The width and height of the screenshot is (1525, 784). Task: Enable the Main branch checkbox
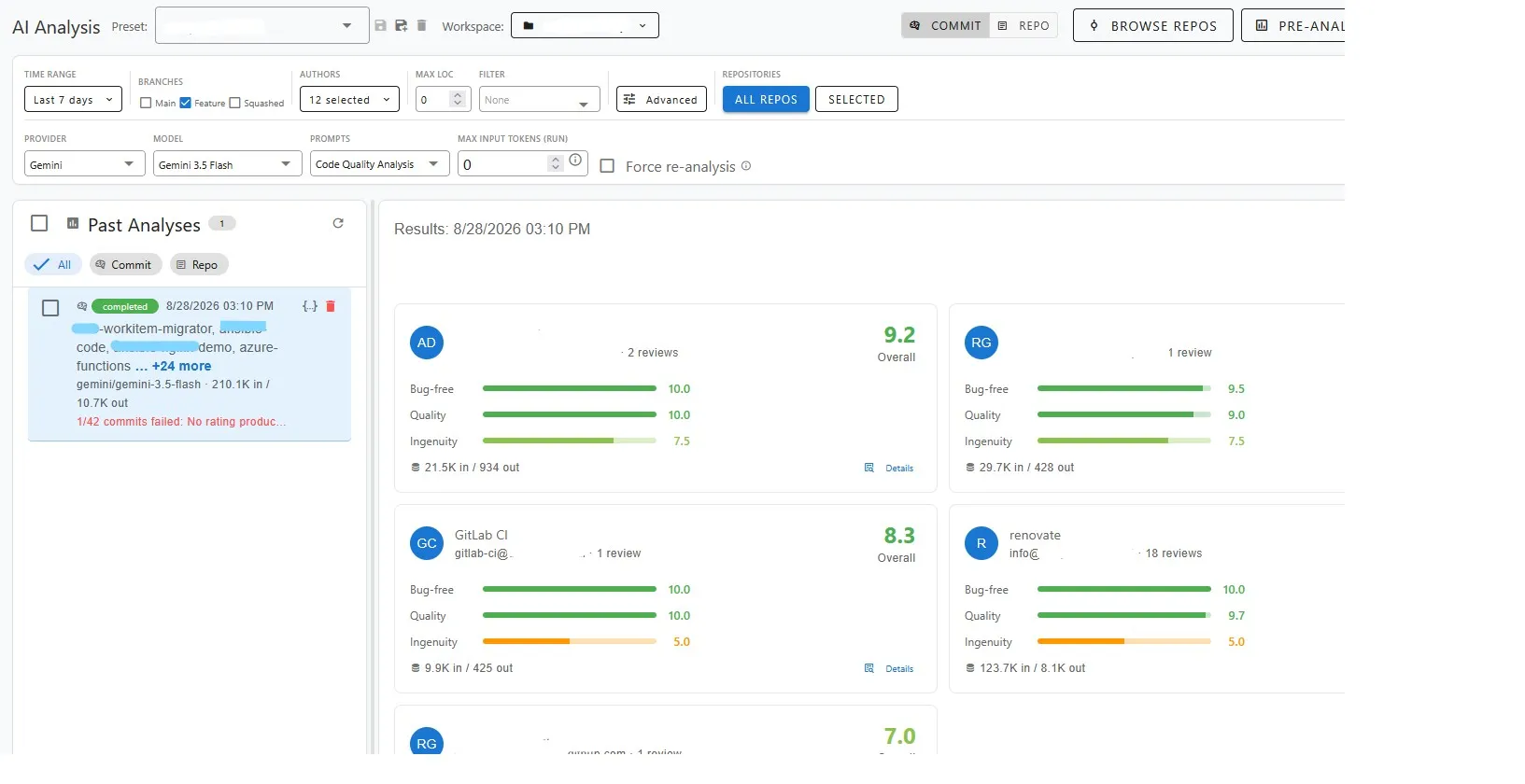coord(146,103)
